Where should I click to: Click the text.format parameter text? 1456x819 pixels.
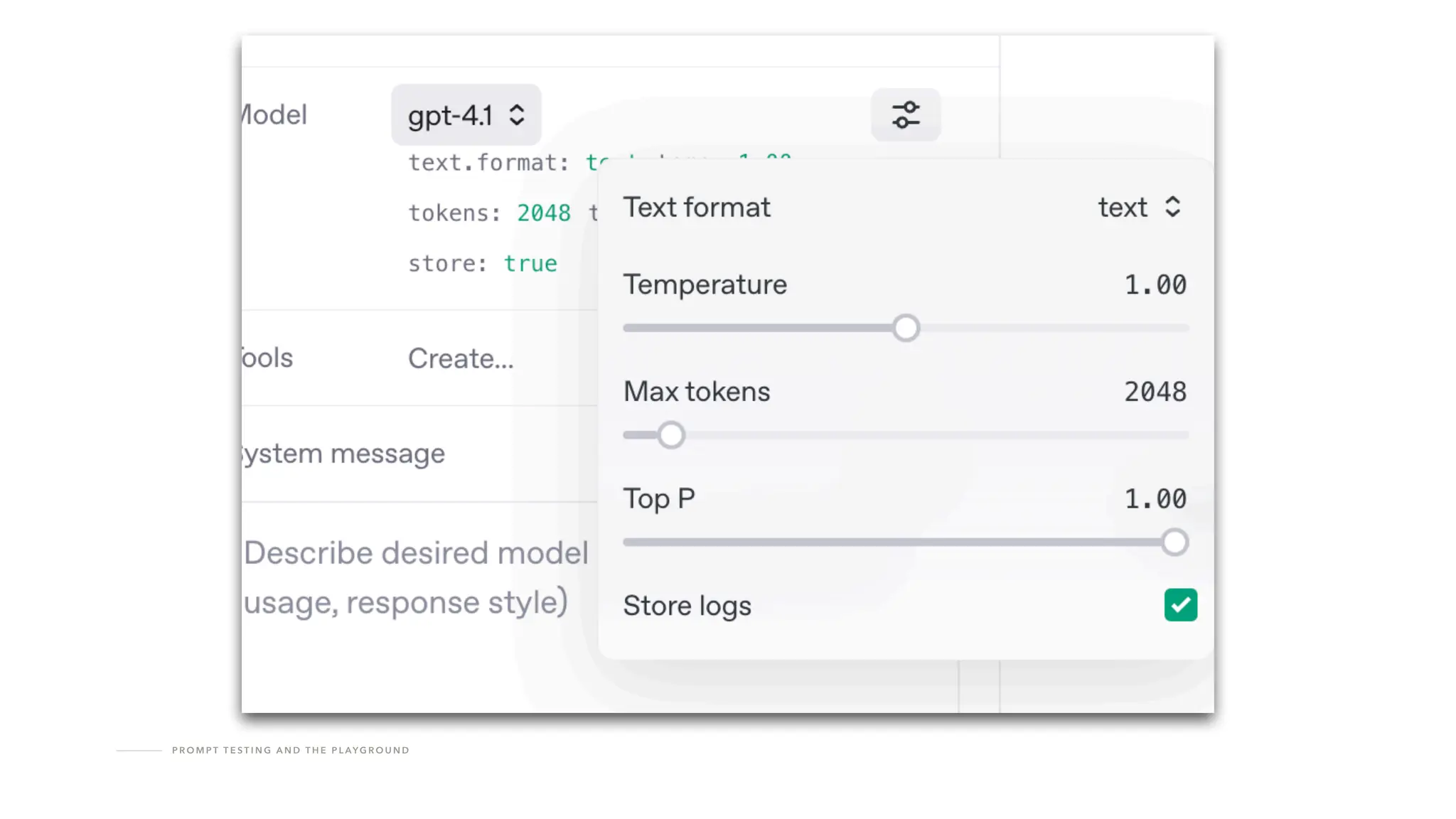click(488, 163)
